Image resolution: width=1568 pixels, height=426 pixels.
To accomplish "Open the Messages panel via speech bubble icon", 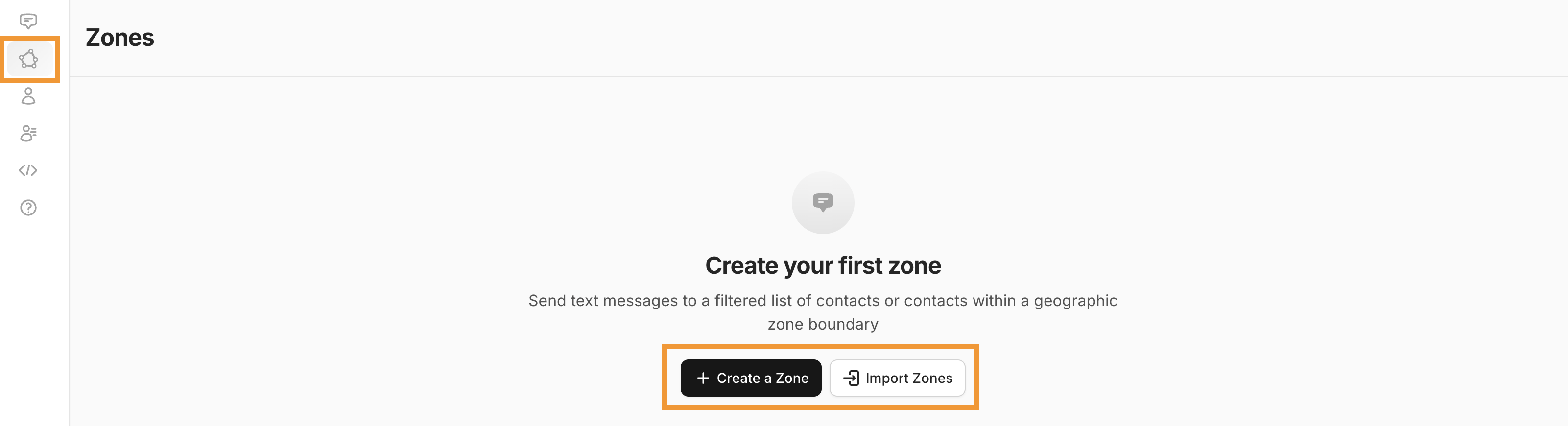I will coord(28,21).
